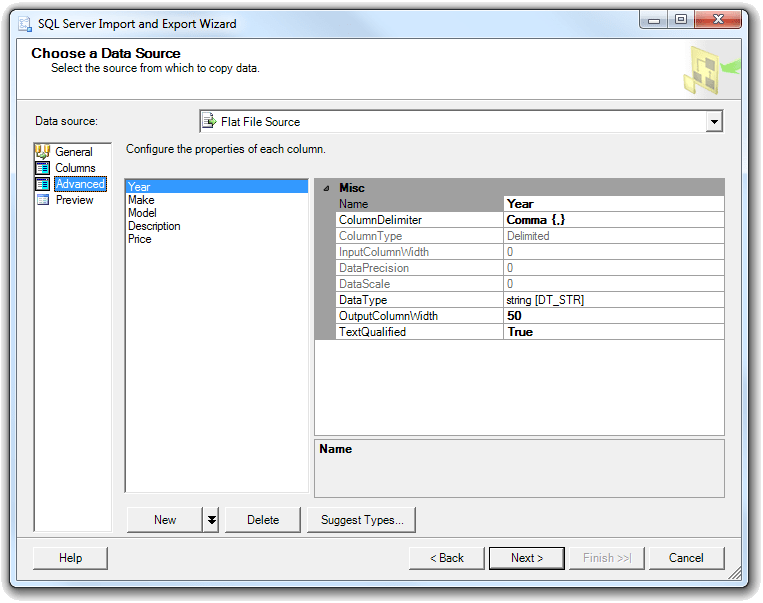Select the DataScale property label
This screenshot has height=603, width=763.
(x=364, y=284)
